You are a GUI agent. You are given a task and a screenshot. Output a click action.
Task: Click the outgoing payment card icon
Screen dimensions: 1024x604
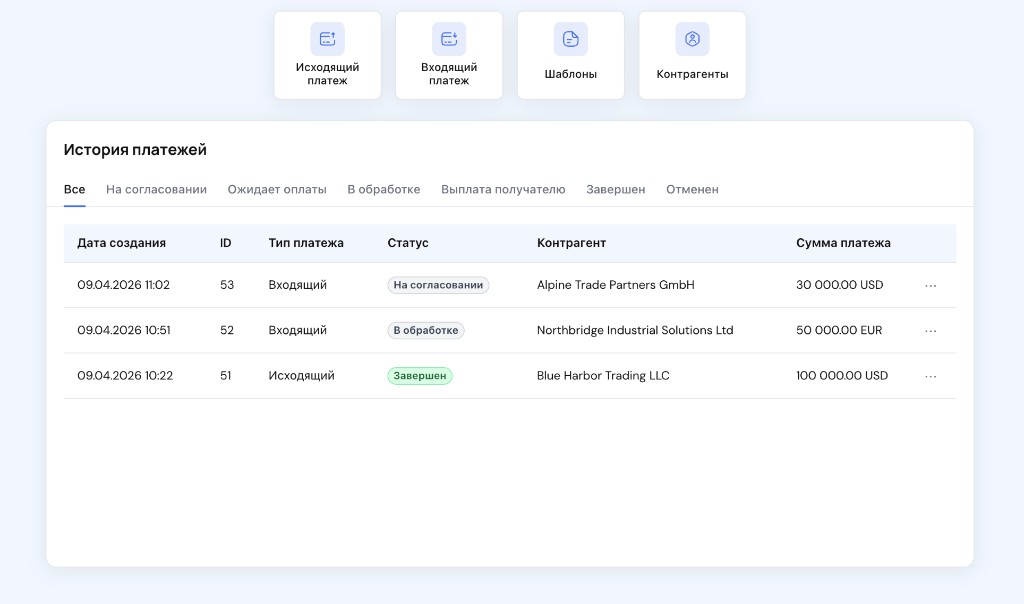coord(327,39)
